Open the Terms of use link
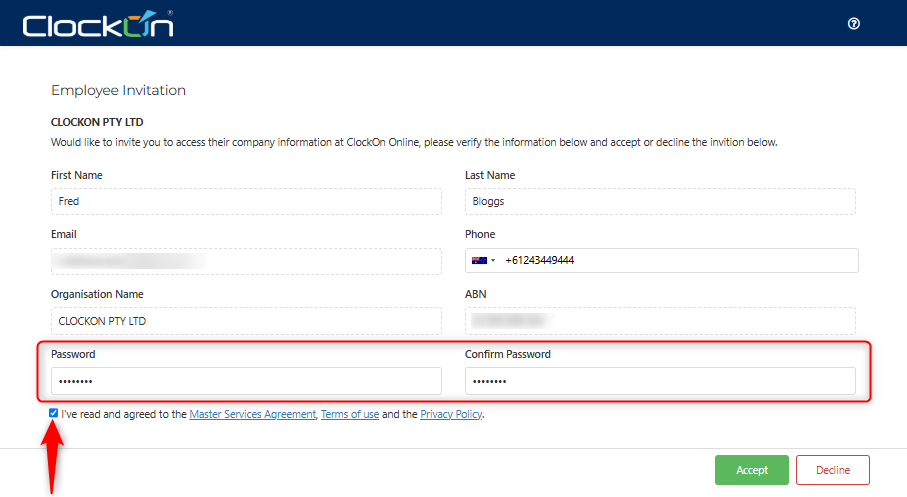Image resolution: width=907 pixels, height=497 pixels. [x=349, y=414]
